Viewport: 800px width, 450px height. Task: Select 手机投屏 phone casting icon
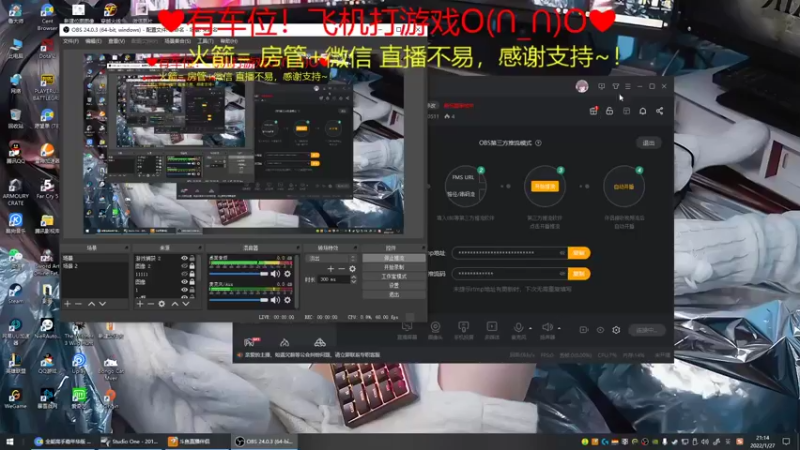[x=463, y=330]
